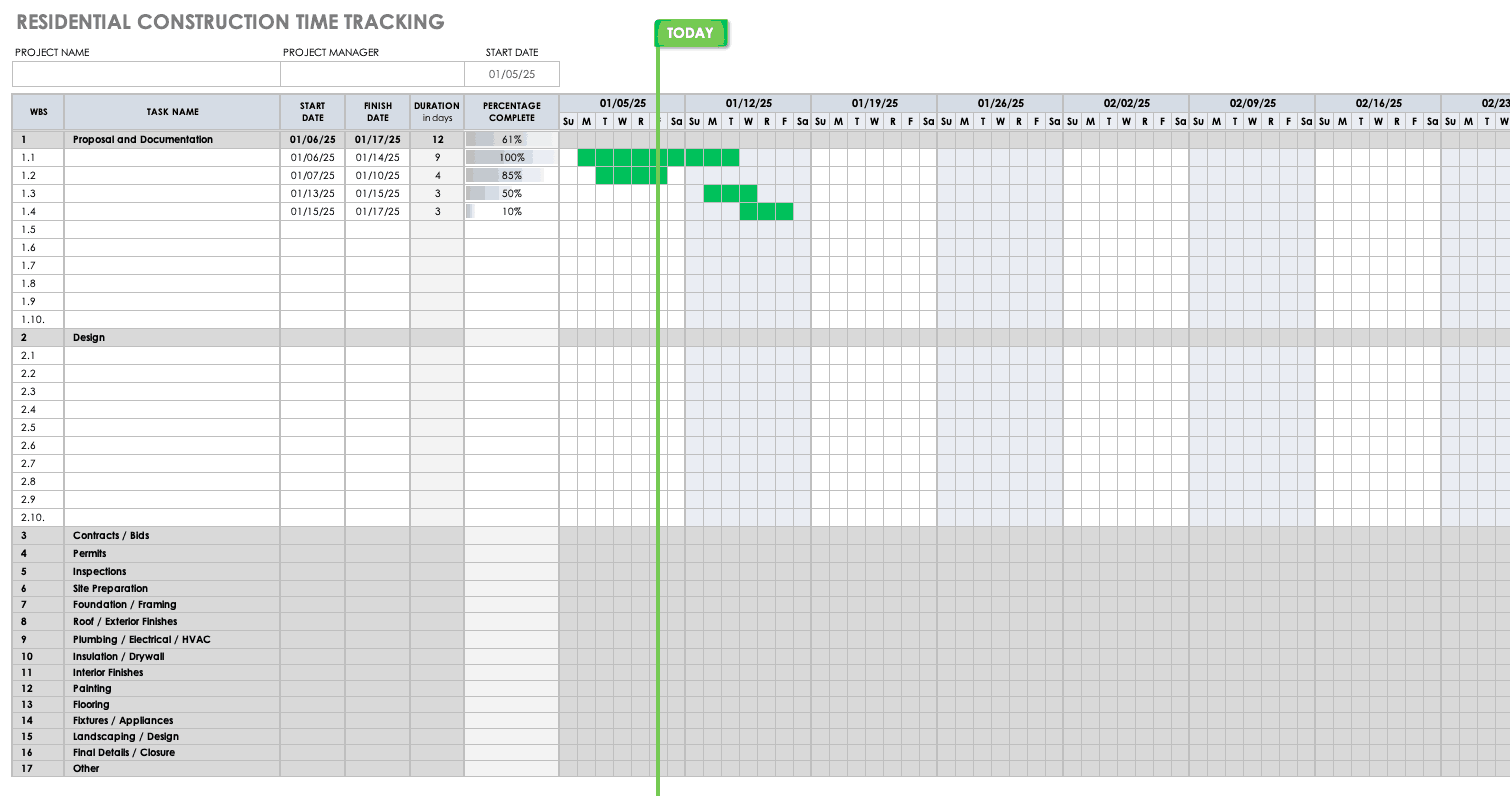Select the WBS column header
This screenshot has height=796, width=1510.
pos(38,112)
